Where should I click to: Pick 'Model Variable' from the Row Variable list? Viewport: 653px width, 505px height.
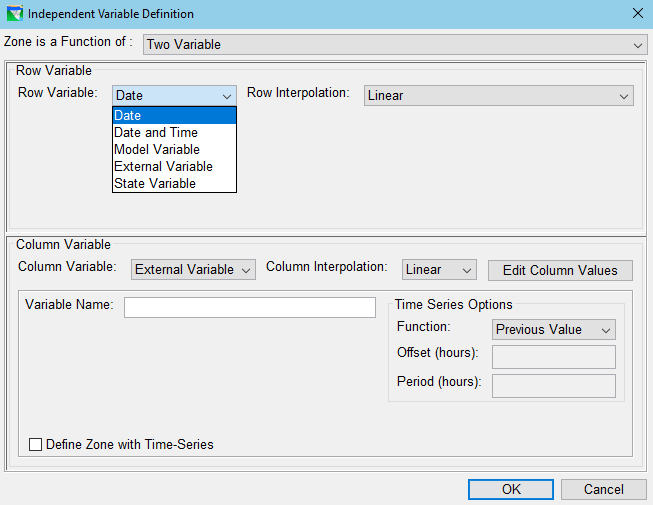[x=174, y=150]
